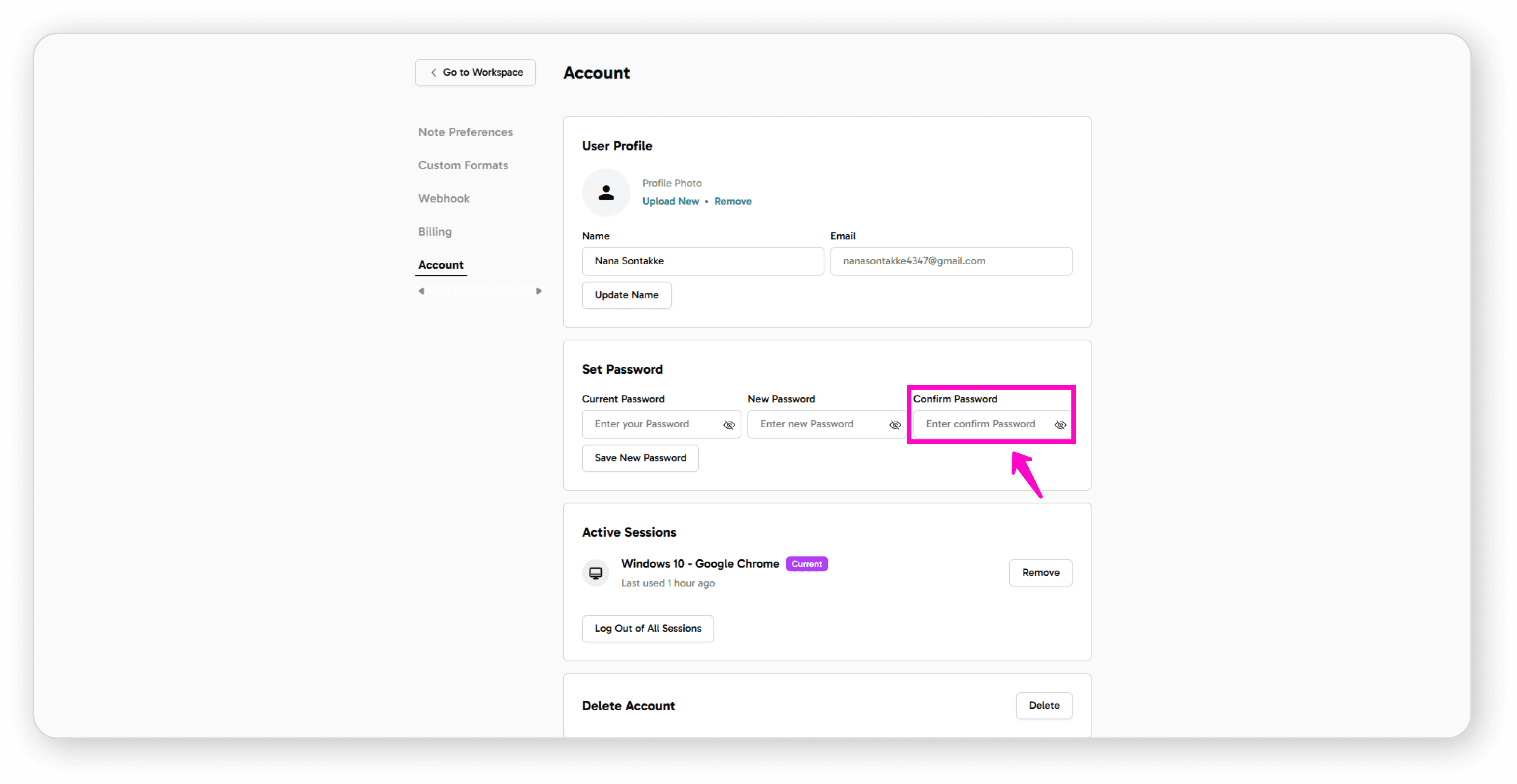Toggle visibility of Current Password field
Viewport: 1517px width, 784px height.
click(729, 425)
